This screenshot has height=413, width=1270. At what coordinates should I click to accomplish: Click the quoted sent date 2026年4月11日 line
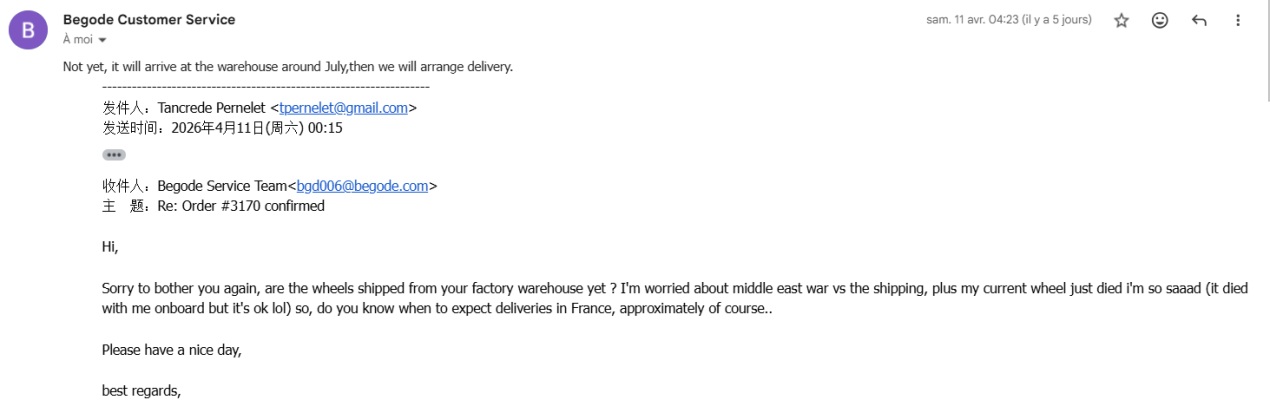pos(222,128)
